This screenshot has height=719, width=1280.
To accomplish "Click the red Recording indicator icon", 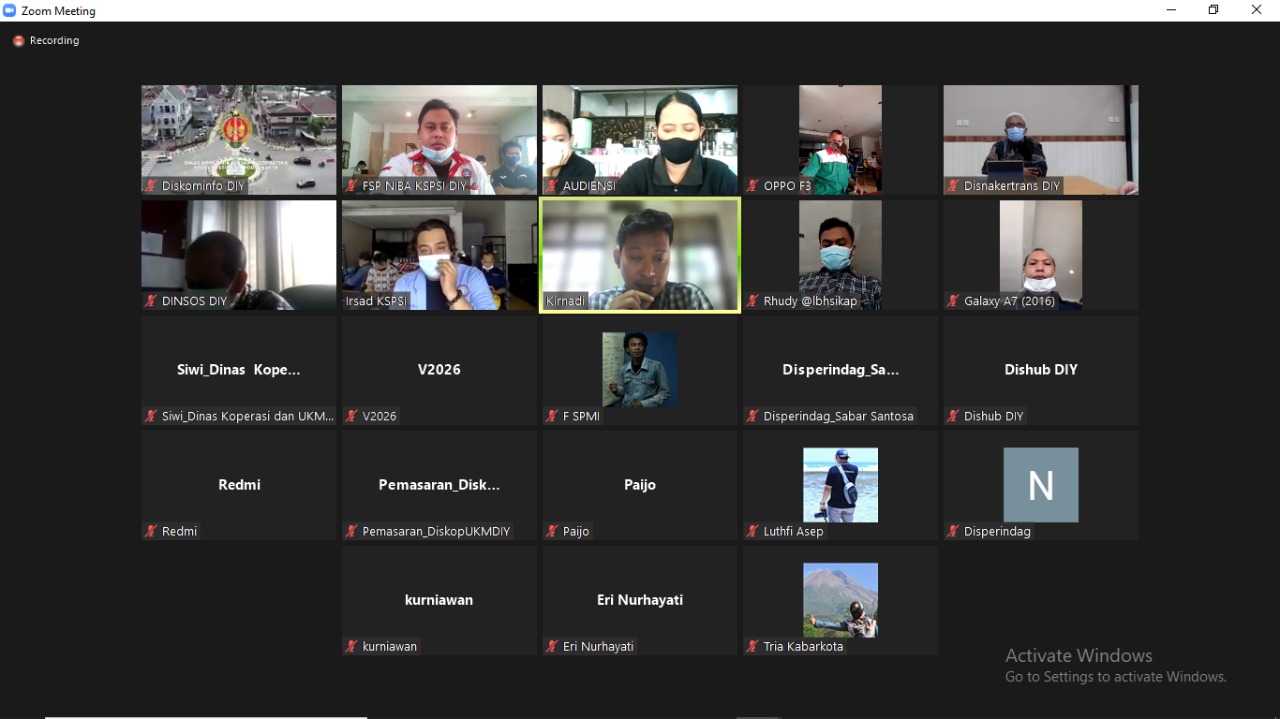I will click(x=18, y=41).
